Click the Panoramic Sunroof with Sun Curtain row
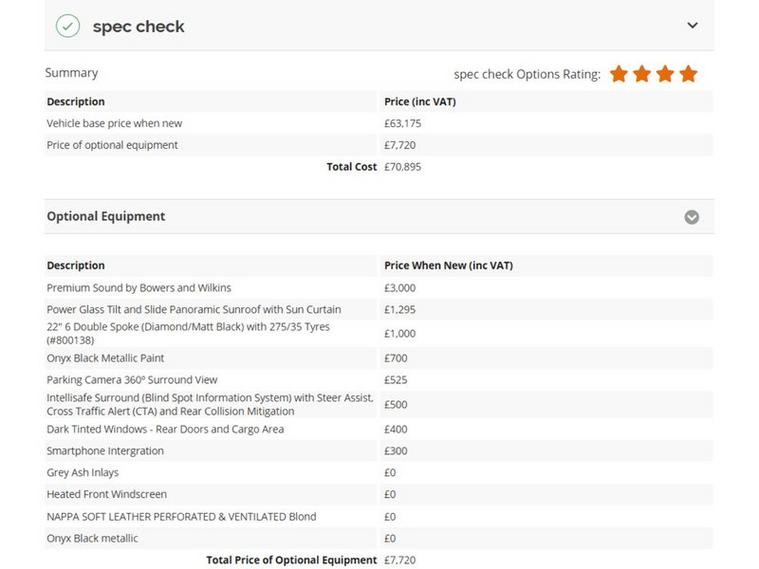 coord(193,310)
